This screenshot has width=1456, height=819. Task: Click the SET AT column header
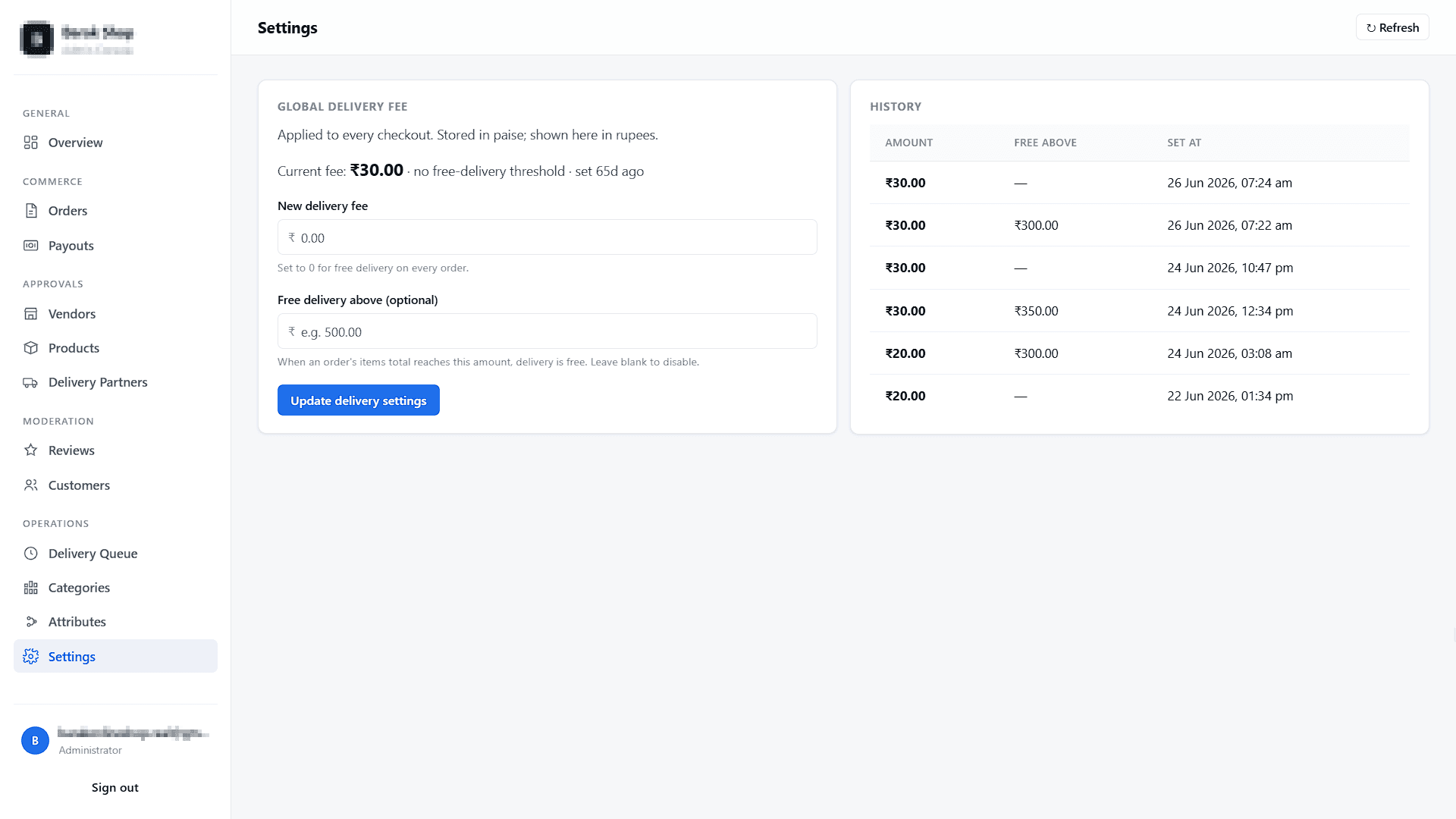point(1184,143)
